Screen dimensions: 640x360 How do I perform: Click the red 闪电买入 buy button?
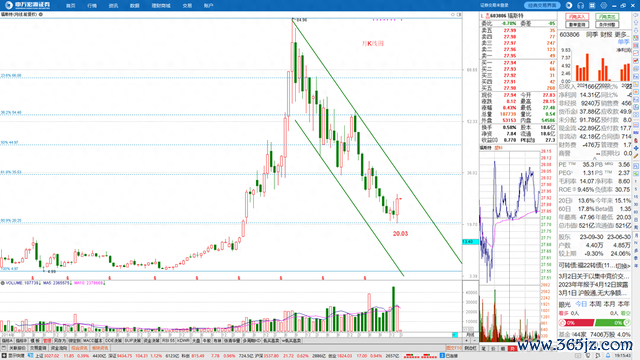tap(577, 17)
